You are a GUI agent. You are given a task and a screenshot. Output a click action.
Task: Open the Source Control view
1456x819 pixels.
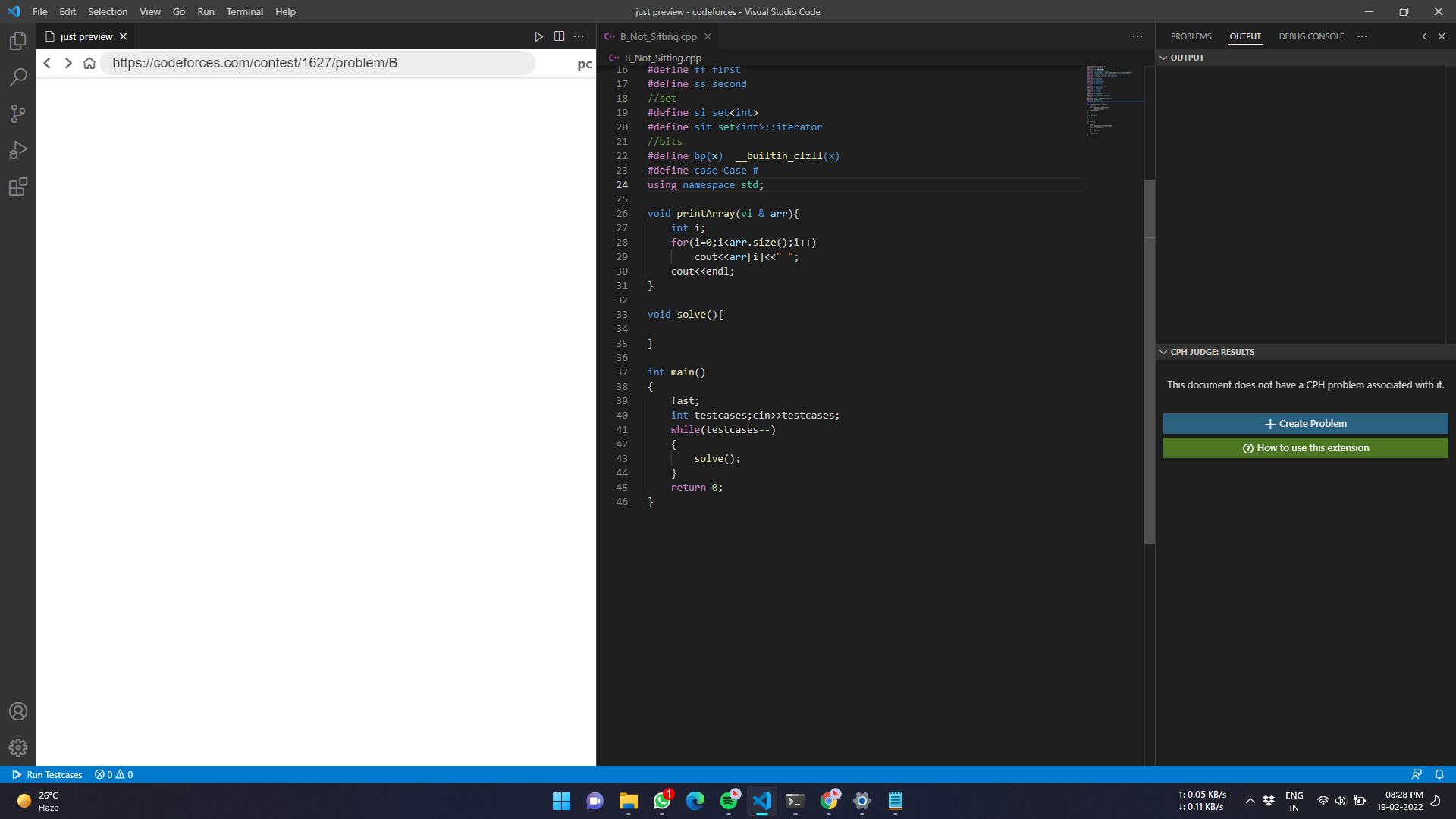tap(18, 113)
